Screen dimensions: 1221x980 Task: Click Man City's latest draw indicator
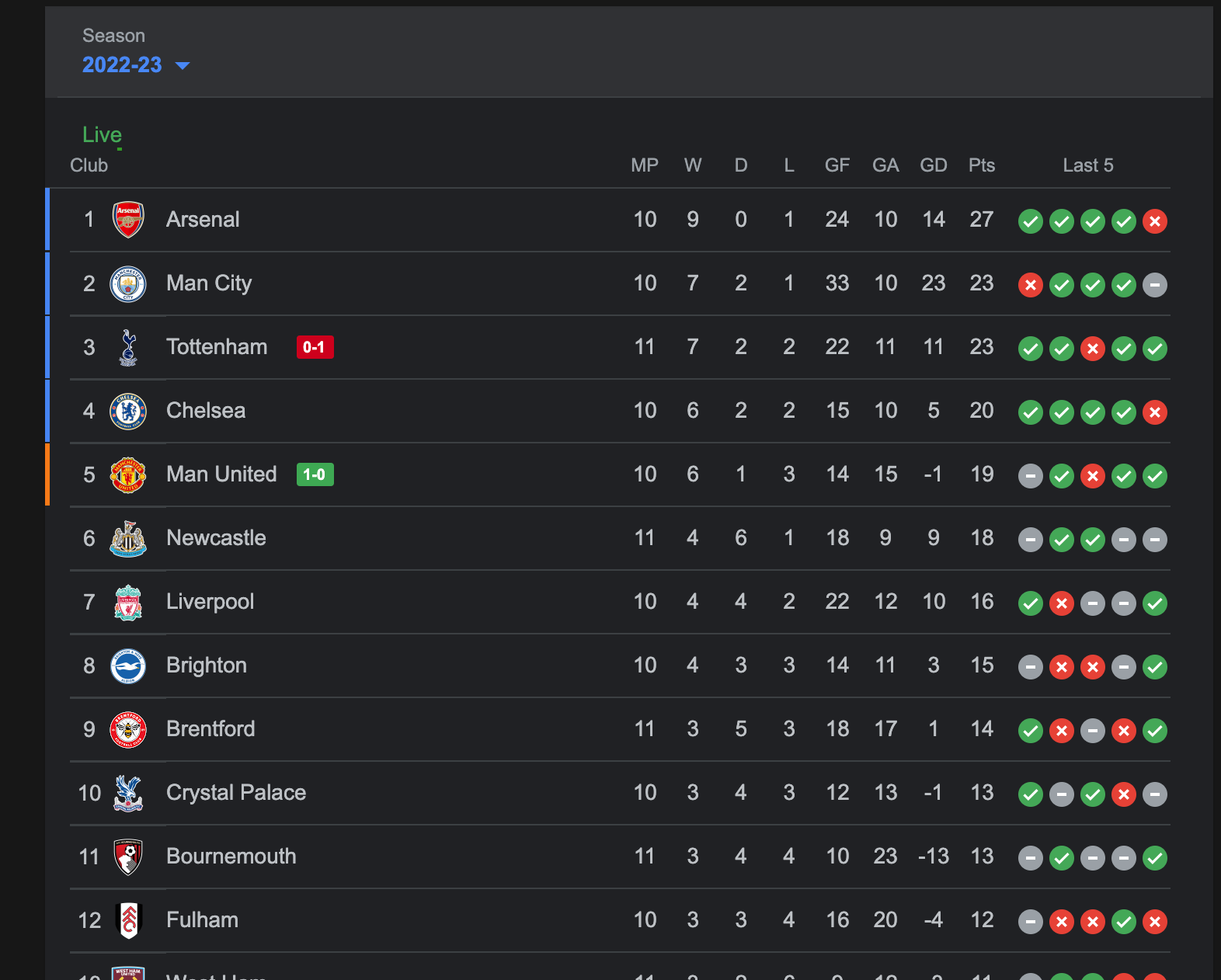(x=1155, y=285)
